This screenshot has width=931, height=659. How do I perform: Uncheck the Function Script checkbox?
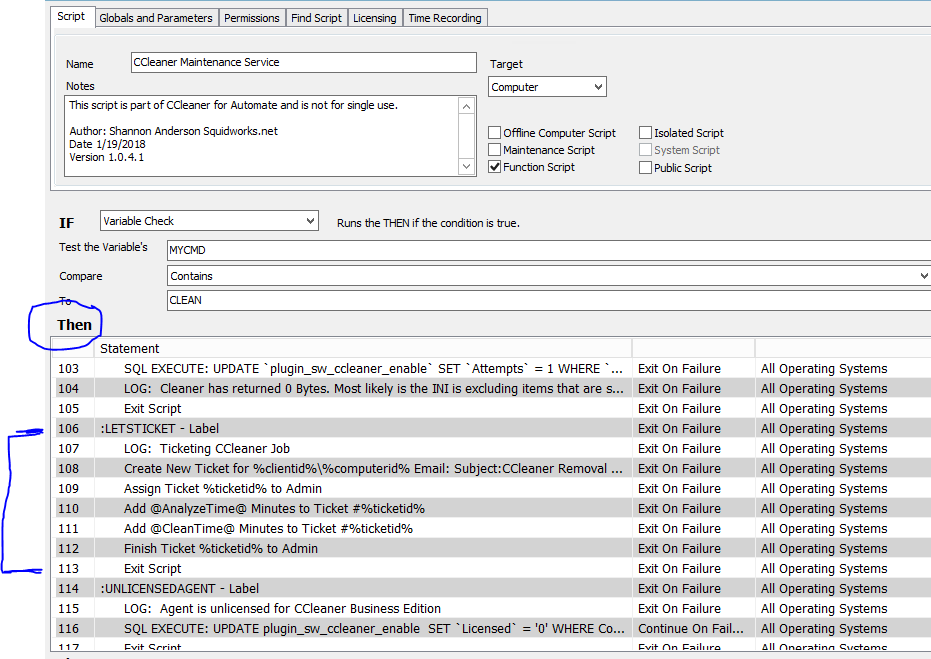(x=495, y=167)
